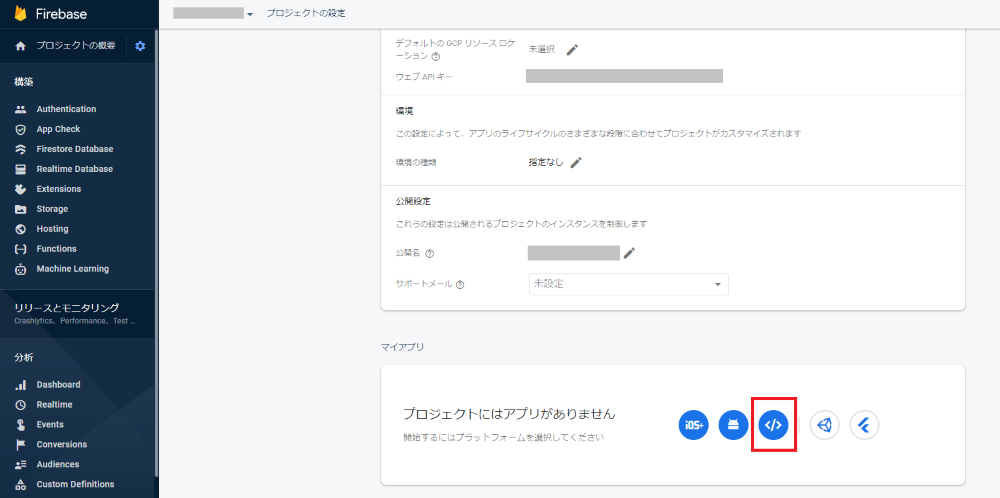This screenshot has width=1000, height=498.
Task: Edit the default GCP resource location
Action: (x=572, y=50)
